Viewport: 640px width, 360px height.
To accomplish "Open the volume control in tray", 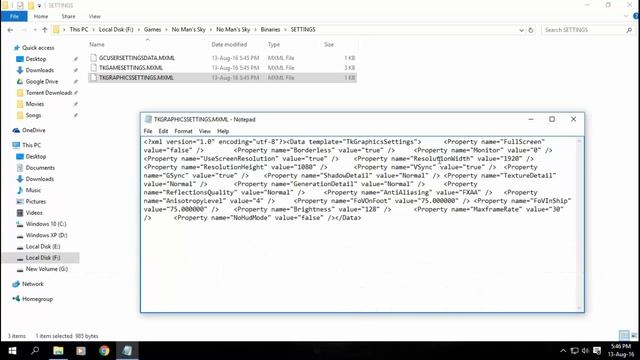I will (585, 351).
